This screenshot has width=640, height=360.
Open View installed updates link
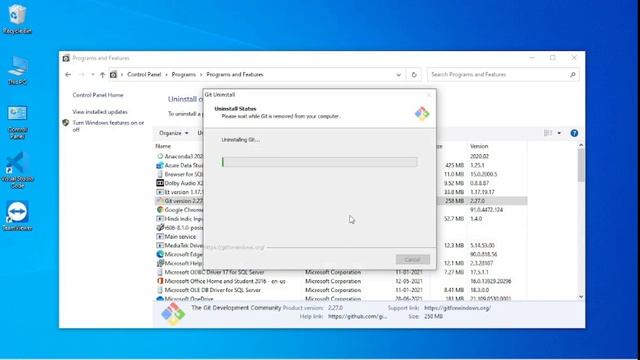tap(100, 112)
